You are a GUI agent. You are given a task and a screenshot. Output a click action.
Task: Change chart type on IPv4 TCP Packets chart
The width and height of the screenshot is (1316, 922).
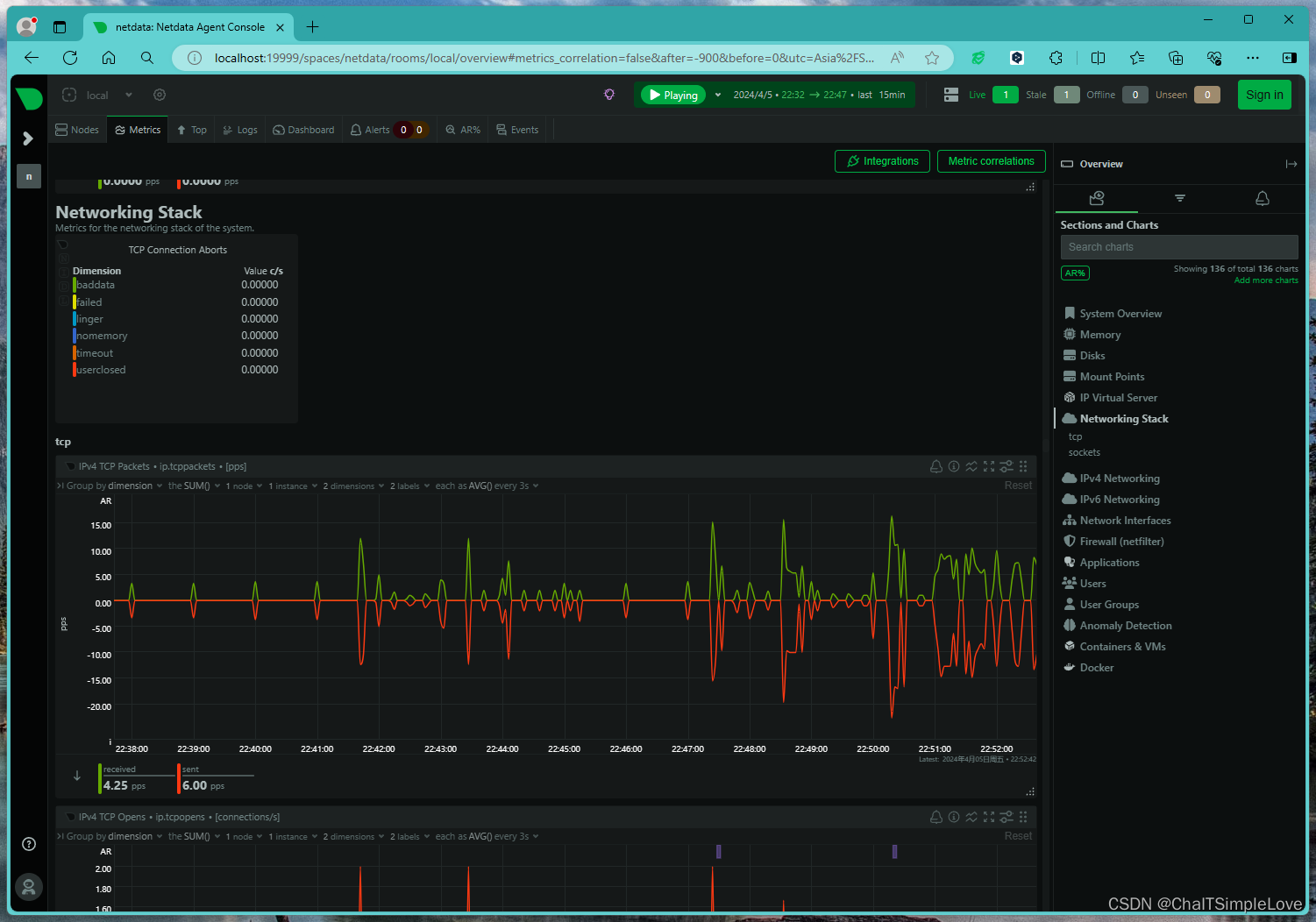[x=971, y=466]
